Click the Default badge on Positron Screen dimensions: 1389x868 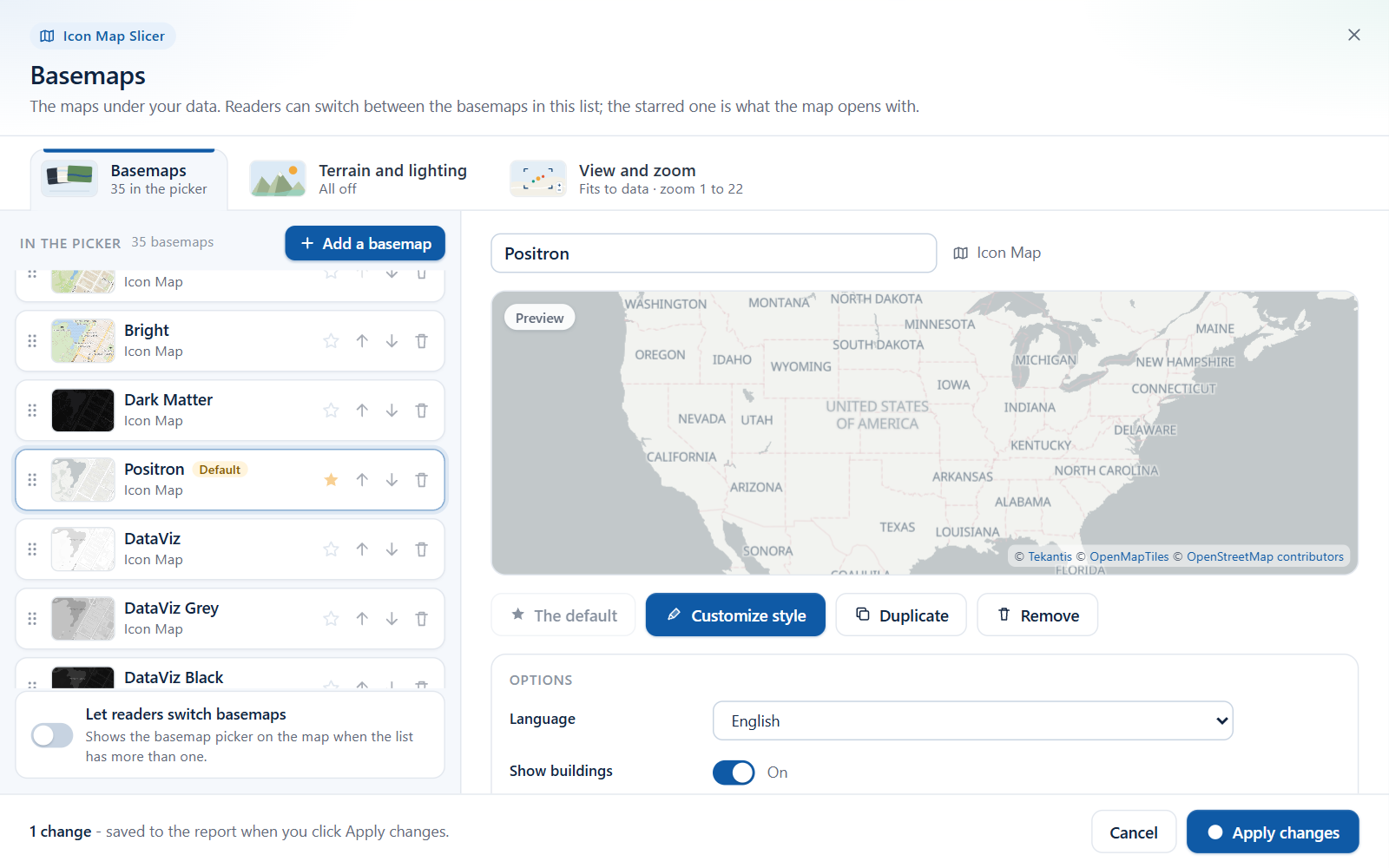pyautogui.click(x=220, y=470)
